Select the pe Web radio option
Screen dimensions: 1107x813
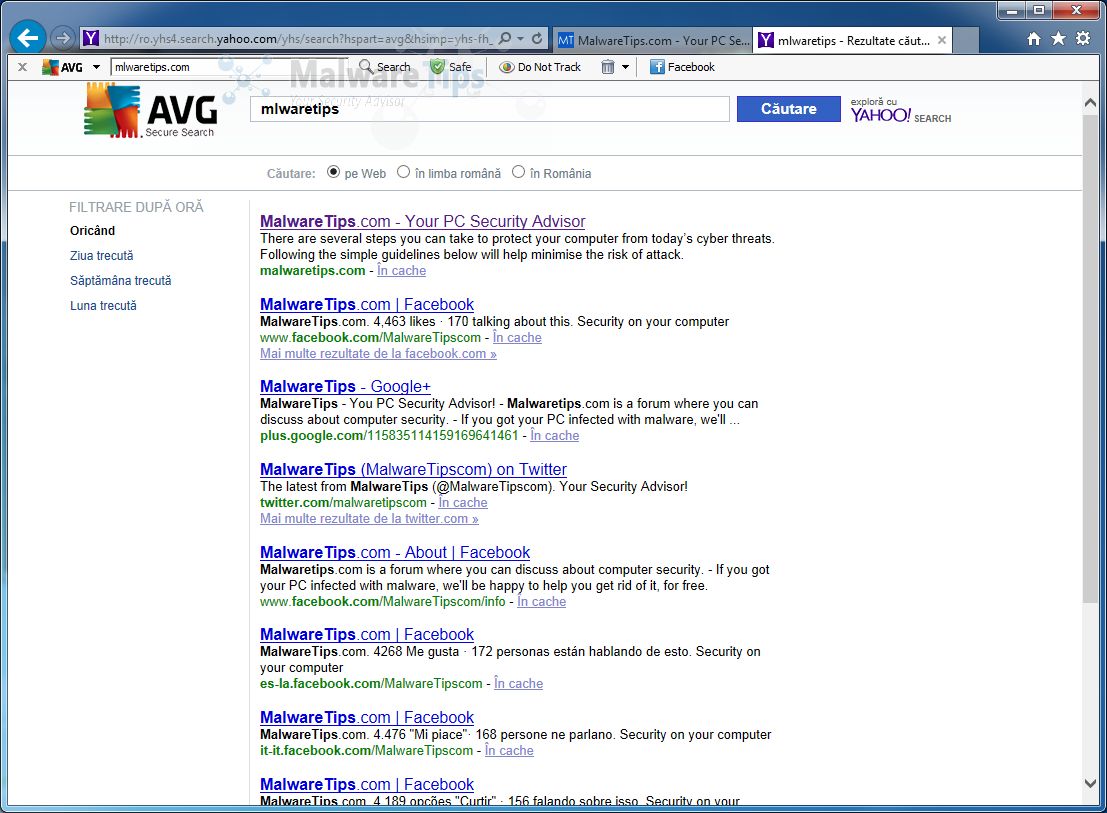[333, 172]
